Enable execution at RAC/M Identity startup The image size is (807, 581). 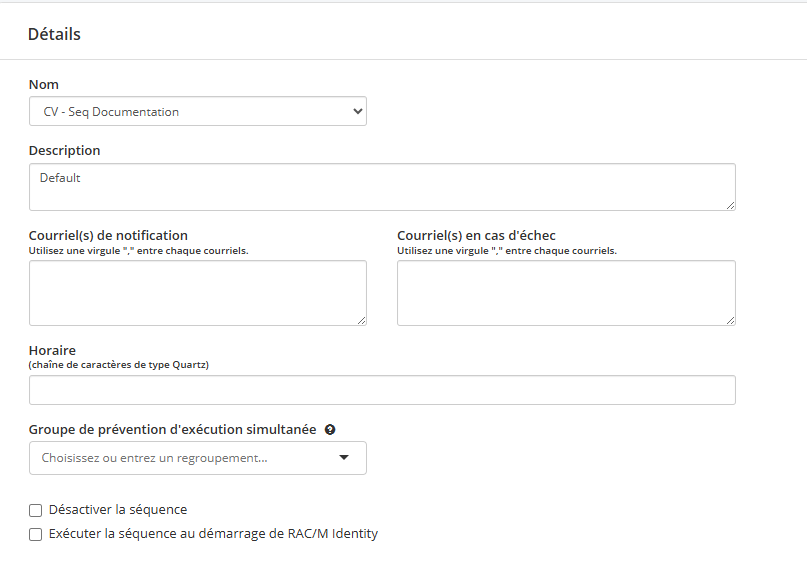[x=35, y=534]
